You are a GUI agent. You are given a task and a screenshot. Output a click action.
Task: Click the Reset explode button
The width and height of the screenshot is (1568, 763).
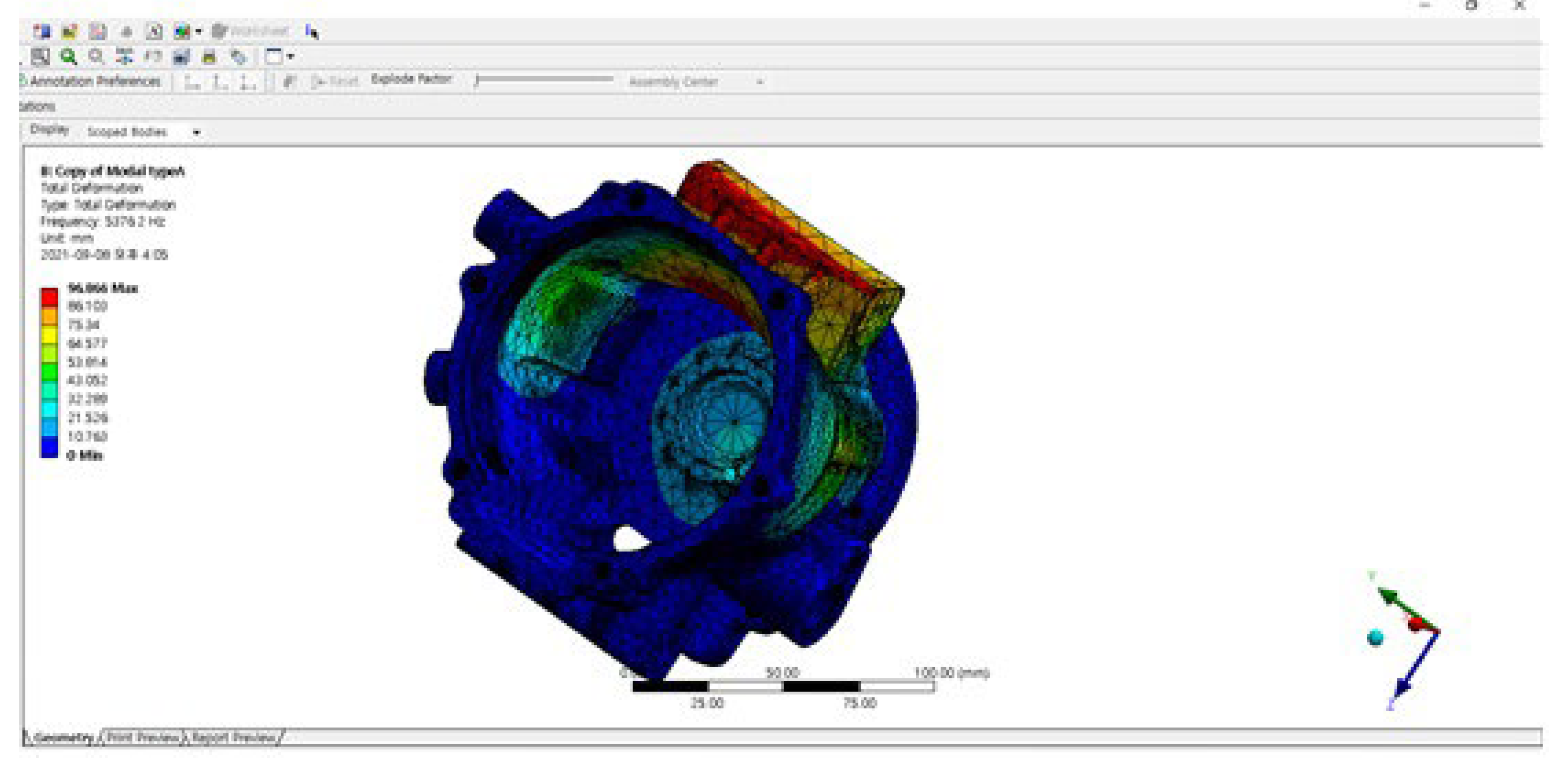pyautogui.click(x=335, y=81)
